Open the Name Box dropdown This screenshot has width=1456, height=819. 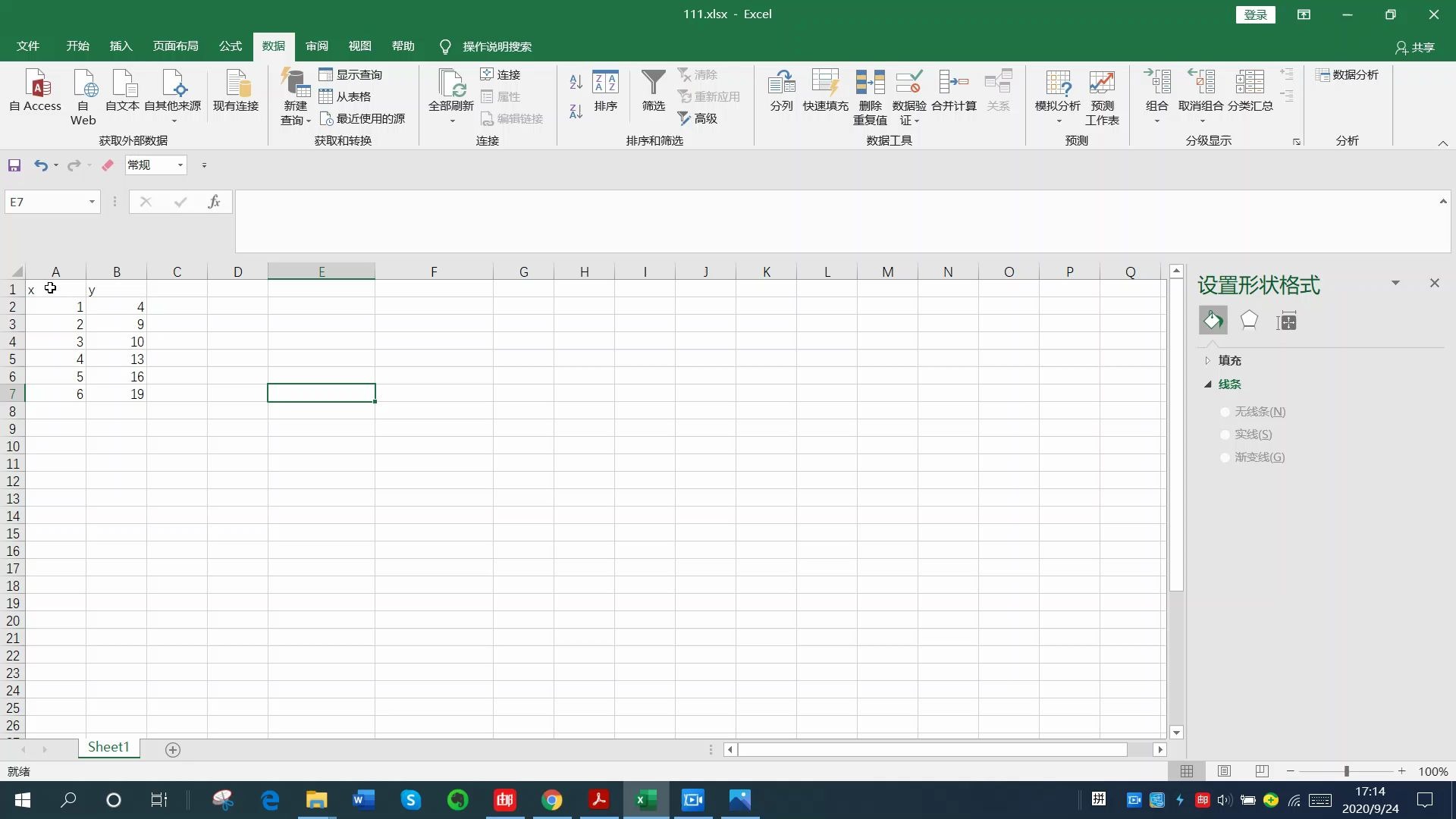click(x=92, y=202)
